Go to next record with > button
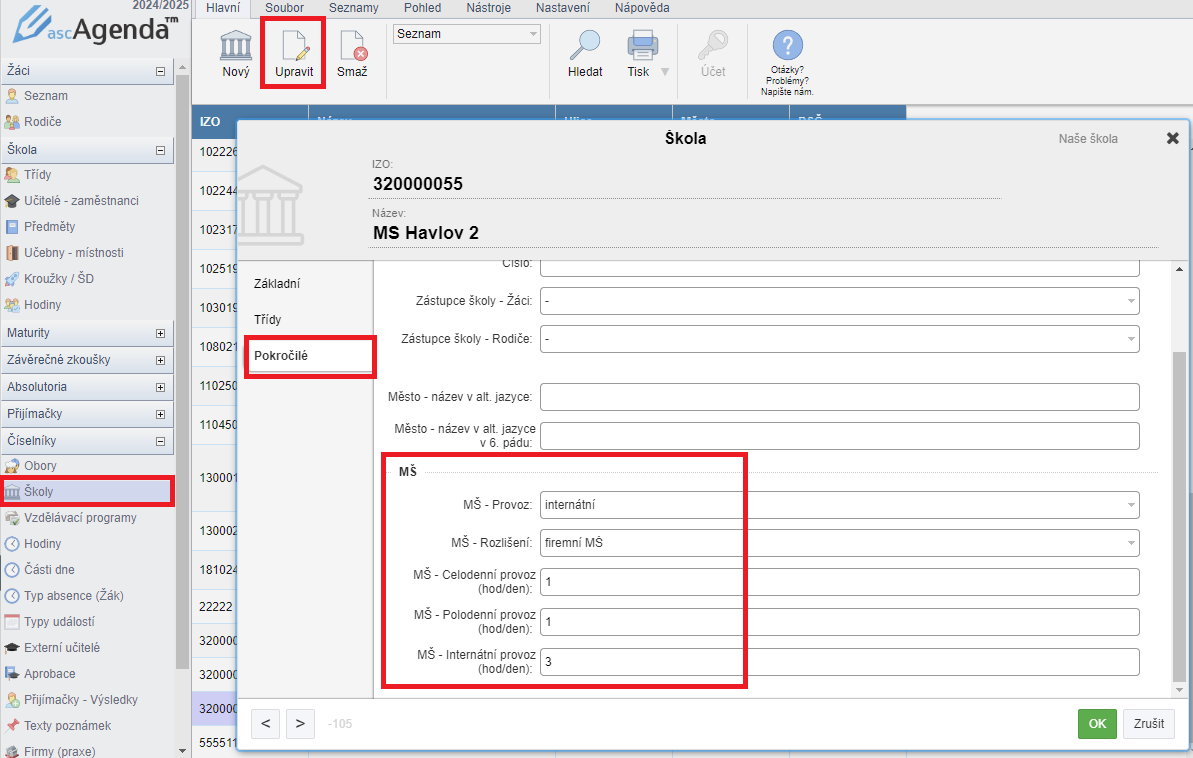1193x758 pixels. (301, 724)
